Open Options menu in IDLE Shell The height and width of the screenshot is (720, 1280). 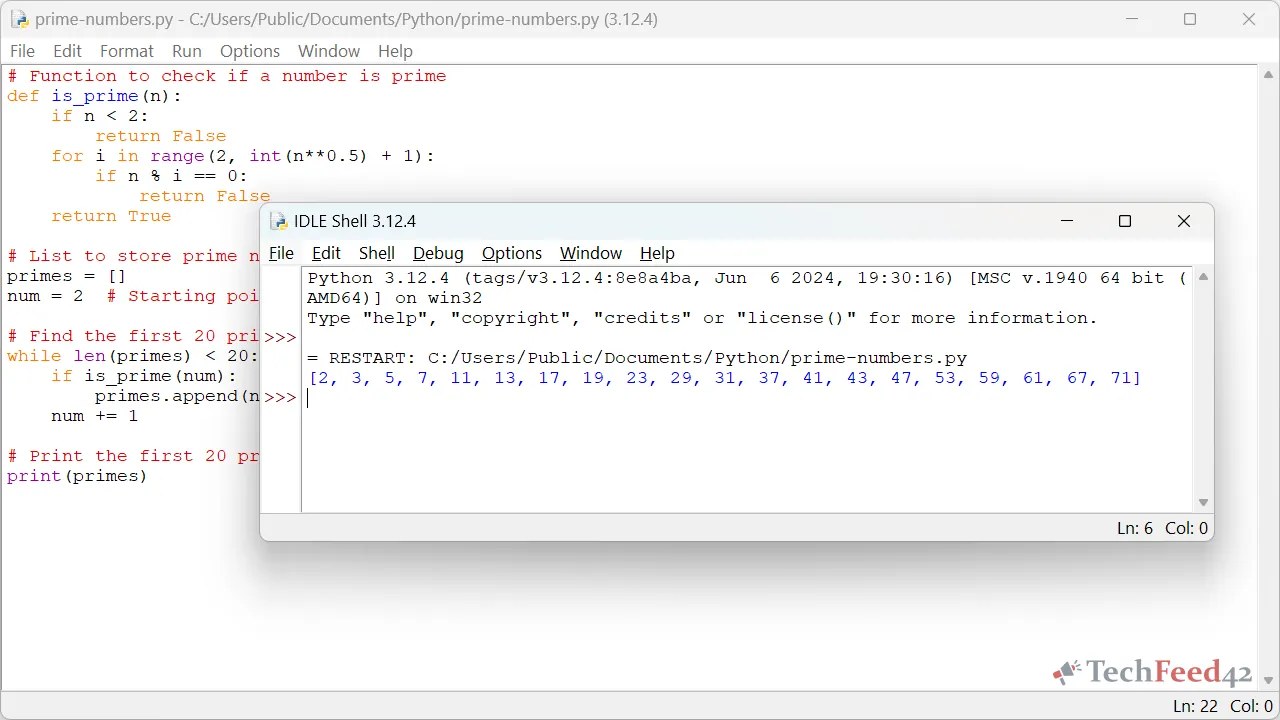[x=512, y=253]
